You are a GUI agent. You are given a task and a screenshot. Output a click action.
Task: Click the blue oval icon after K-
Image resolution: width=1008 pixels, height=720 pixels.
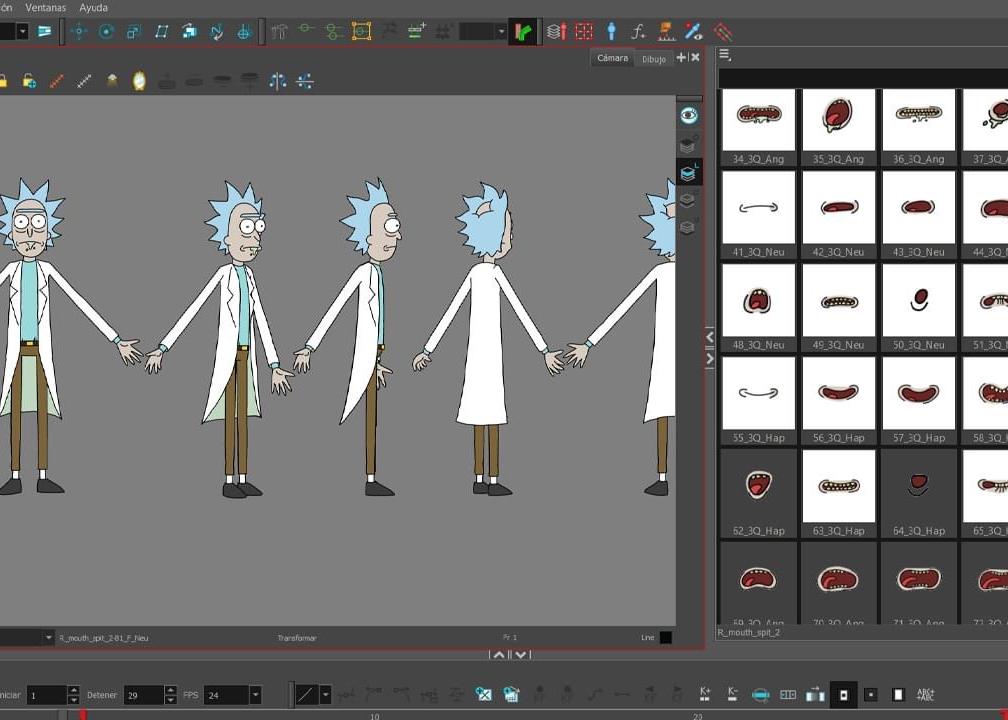click(x=760, y=695)
